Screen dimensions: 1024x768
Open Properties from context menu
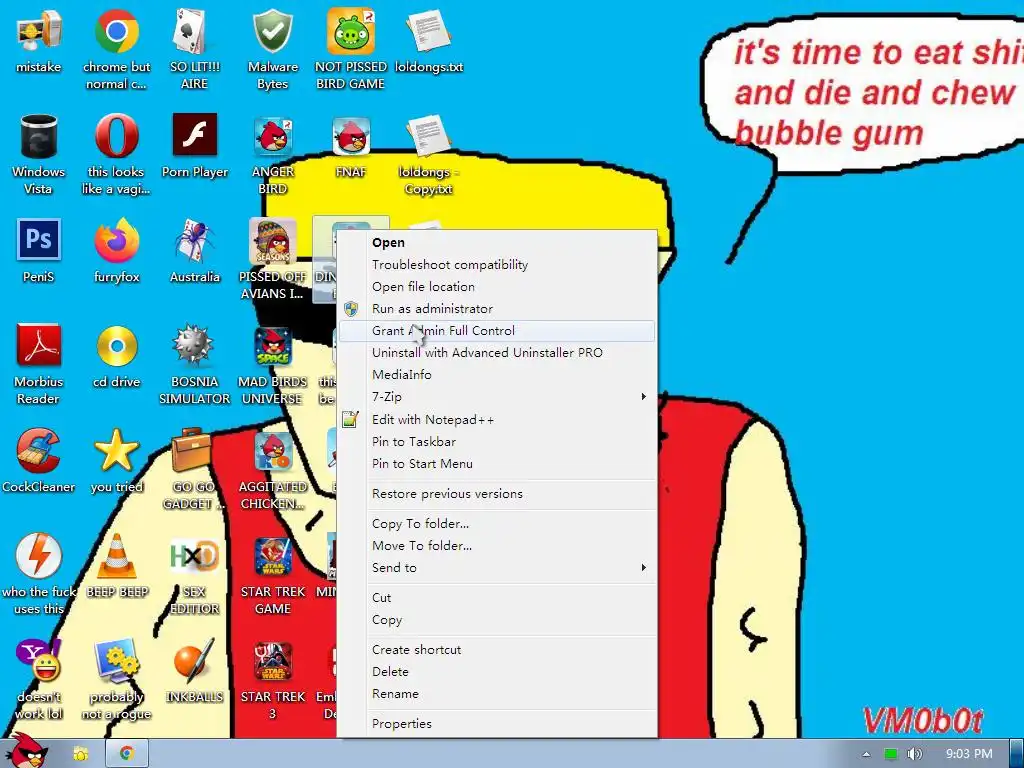pos(497,724)
